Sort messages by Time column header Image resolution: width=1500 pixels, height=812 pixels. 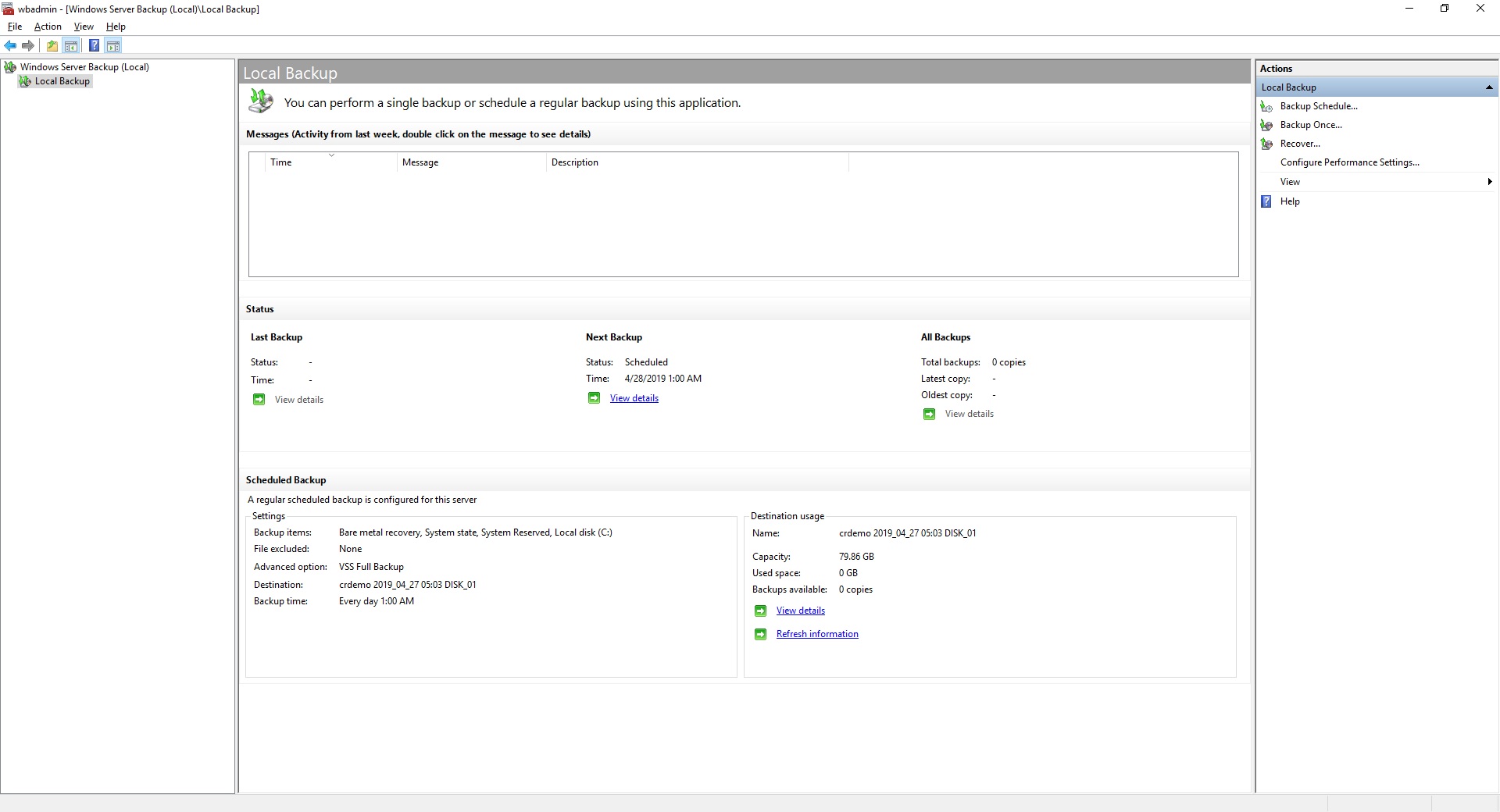click(331, 162)
